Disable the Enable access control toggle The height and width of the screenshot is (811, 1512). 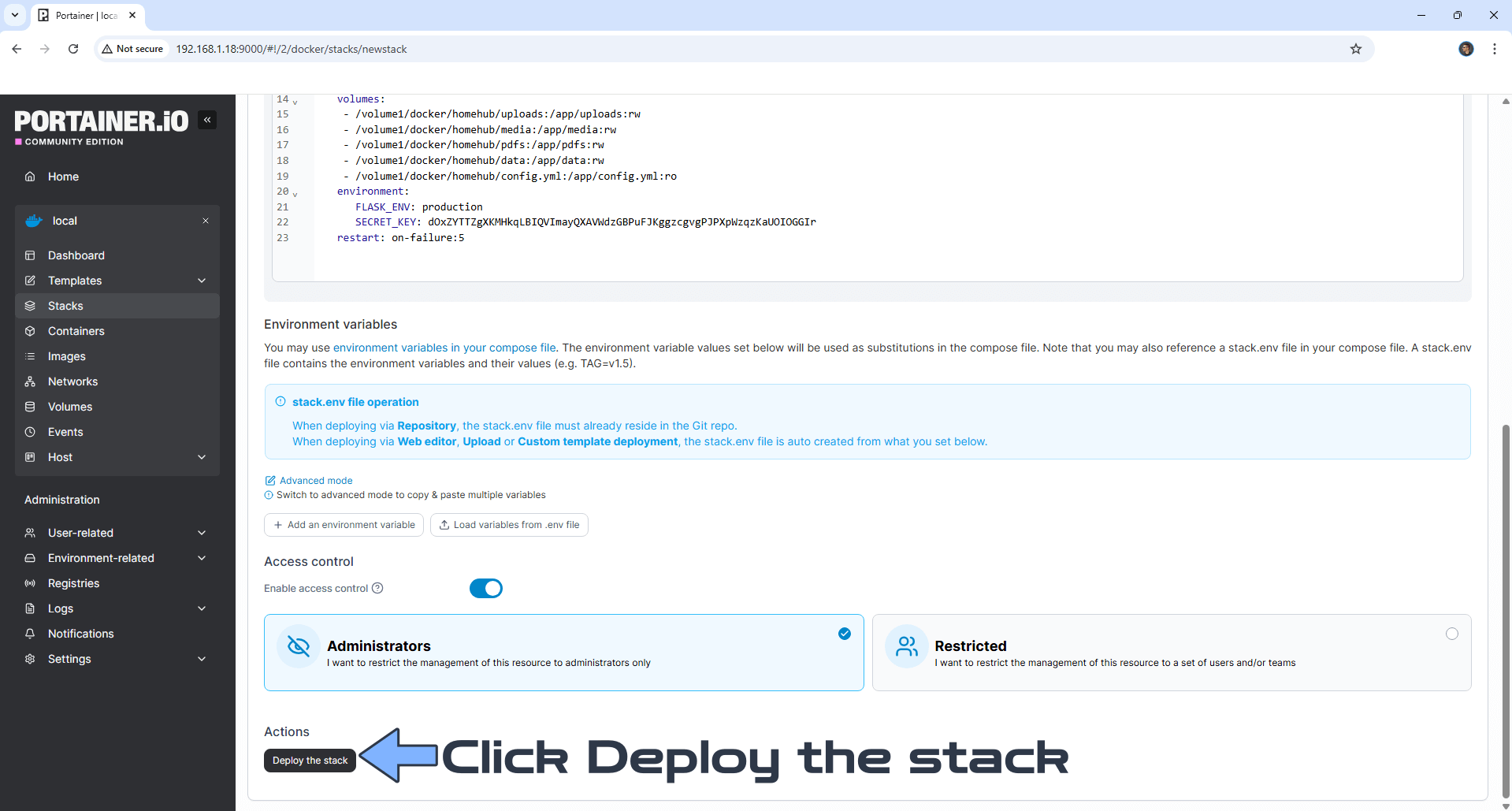pyautogui.click(x=485, y=589)
